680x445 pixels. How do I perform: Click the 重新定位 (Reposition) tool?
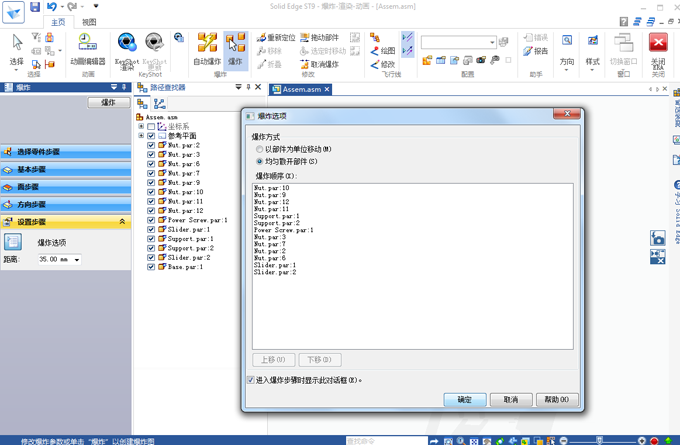pyautogui.click(x=276, y=38)
